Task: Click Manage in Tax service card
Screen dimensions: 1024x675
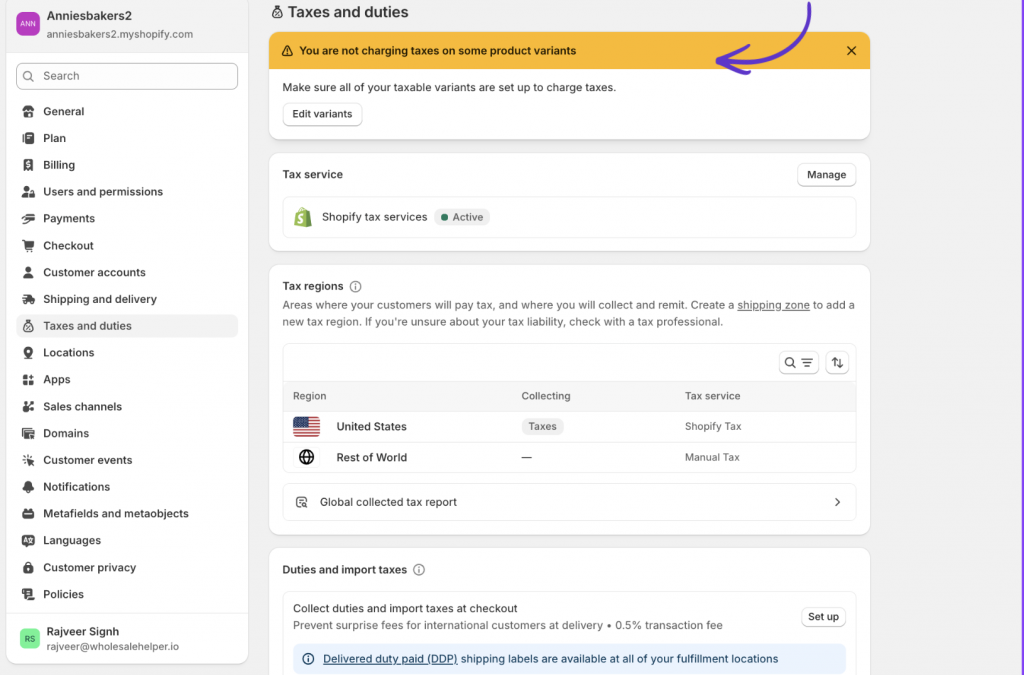Action: pyautogui.click(x=826, y=175)
